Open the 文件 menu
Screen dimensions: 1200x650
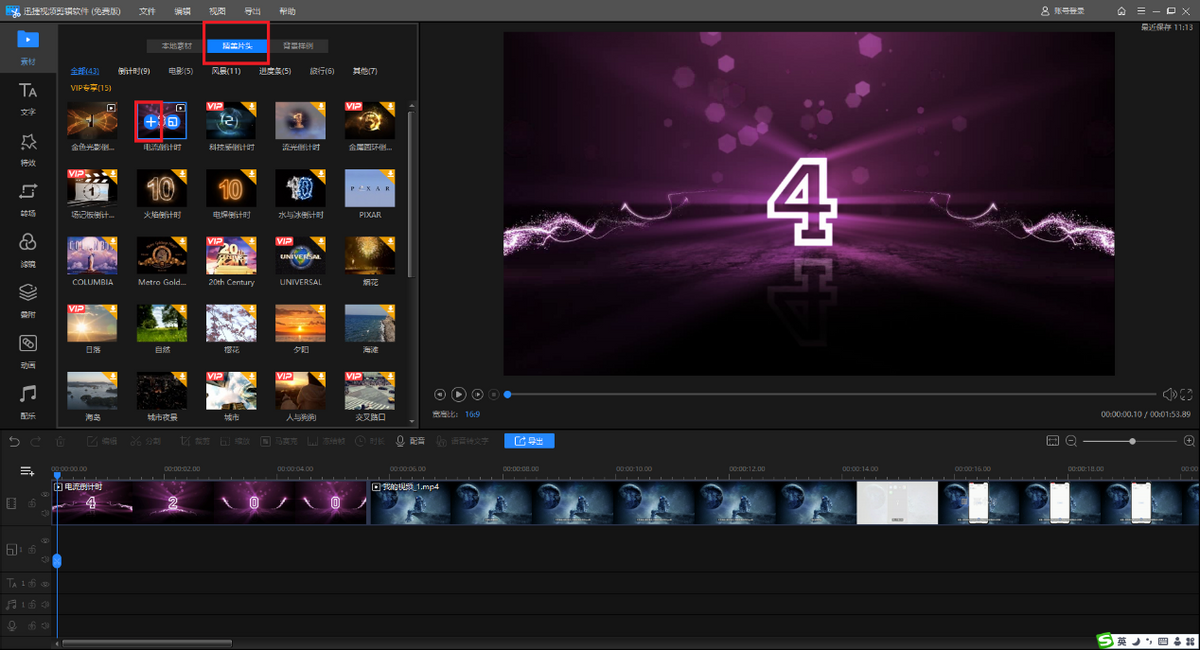point(147,11)
